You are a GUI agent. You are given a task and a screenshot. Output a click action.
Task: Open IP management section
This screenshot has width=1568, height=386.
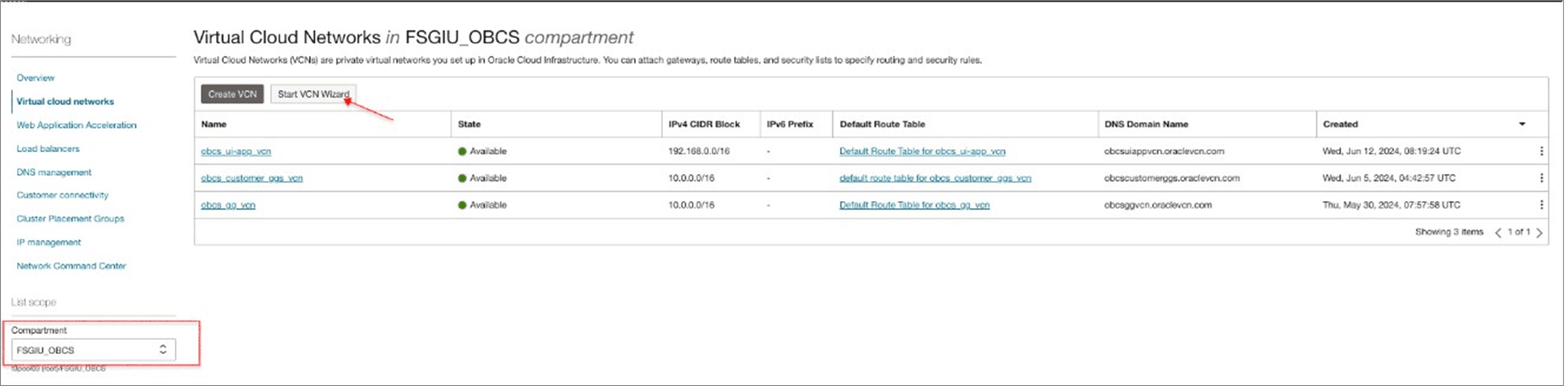(49, 242)
